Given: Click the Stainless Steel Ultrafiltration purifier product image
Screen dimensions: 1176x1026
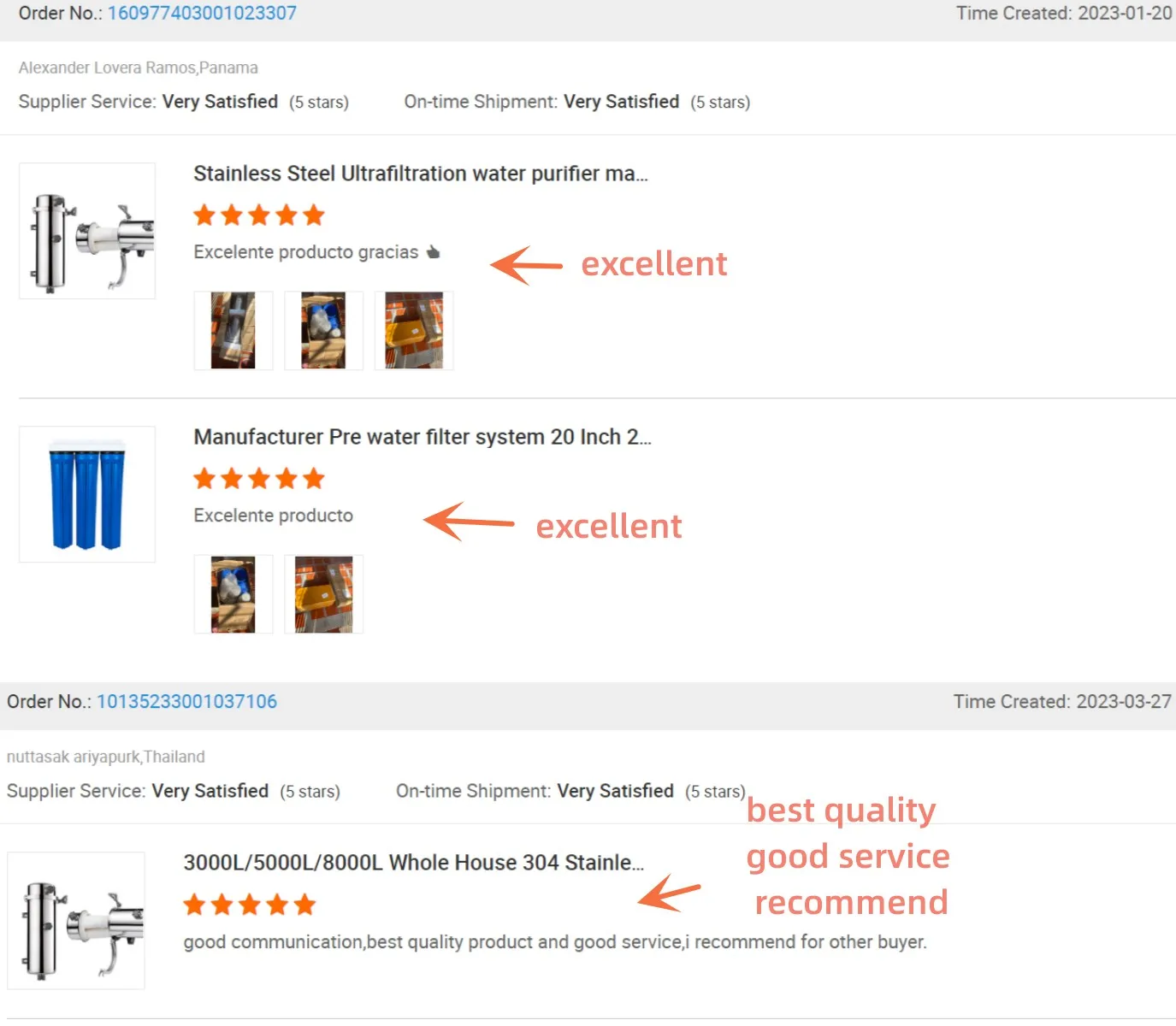Looking at the screenshot, I should click(87, 231).
